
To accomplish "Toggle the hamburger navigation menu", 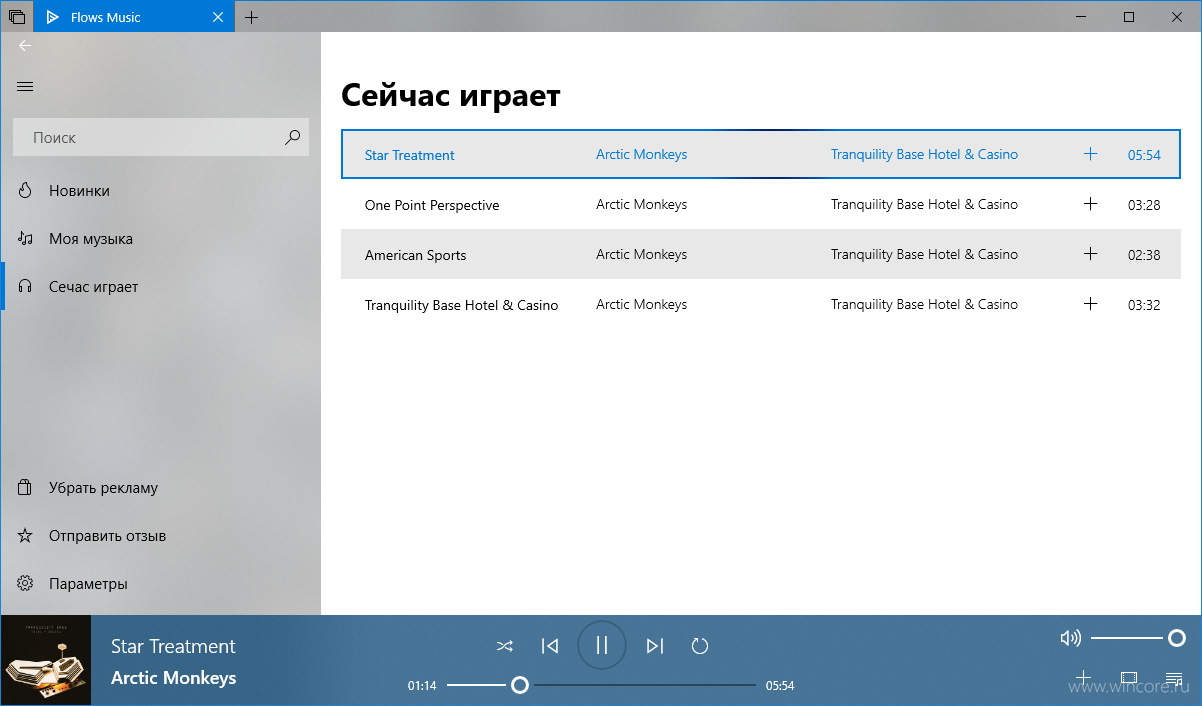I will (25, 87).
